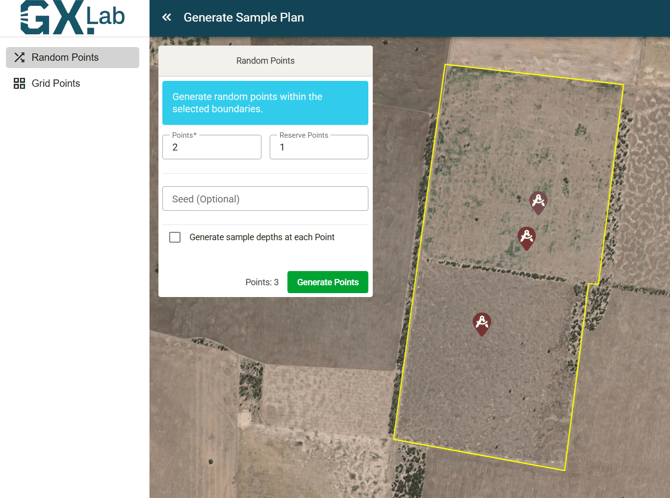Click the GX Lab logo
Viewport: 670px width, 498px height.
[x=74, y=18]
